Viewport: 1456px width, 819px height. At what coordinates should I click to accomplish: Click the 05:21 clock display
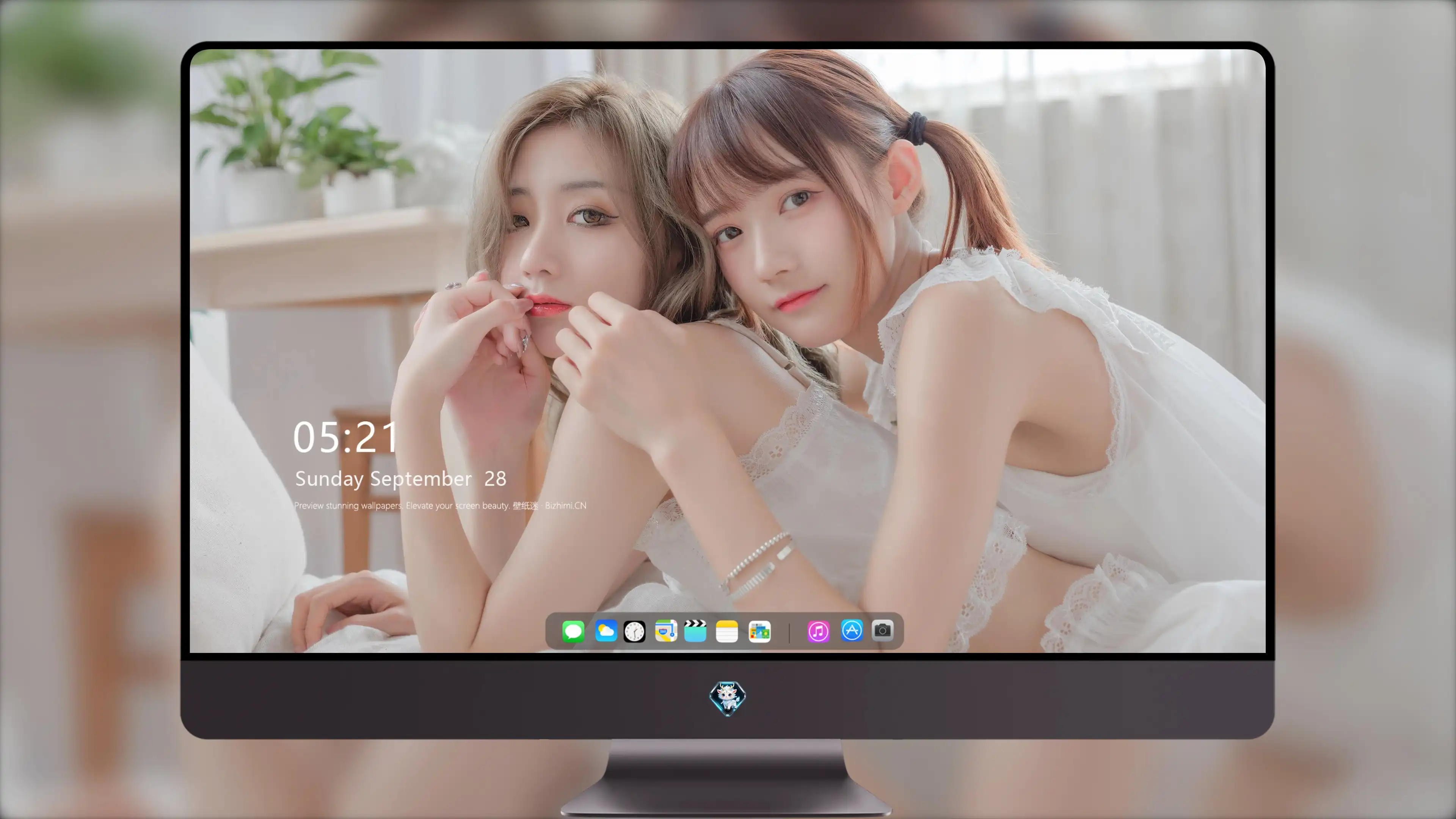[x=345, y=438]
